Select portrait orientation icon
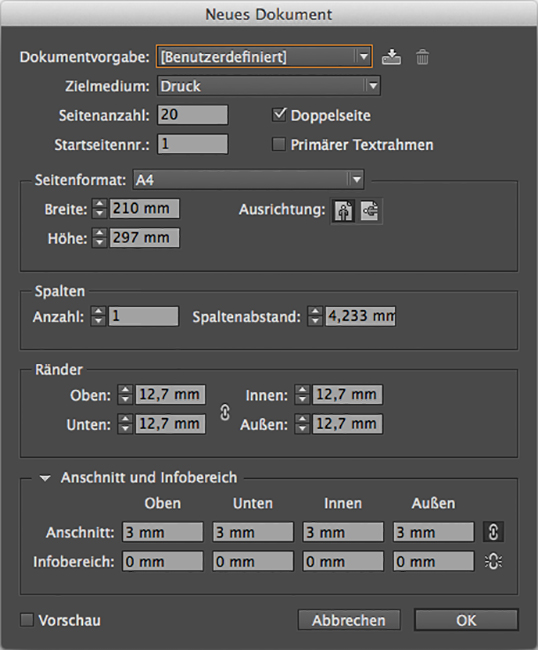538x650 pixels. click(344, 211)
